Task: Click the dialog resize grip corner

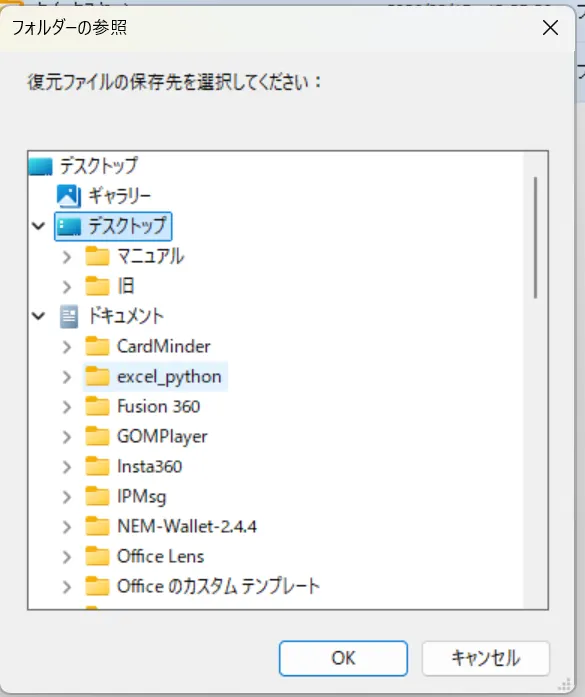Action: 564,685
